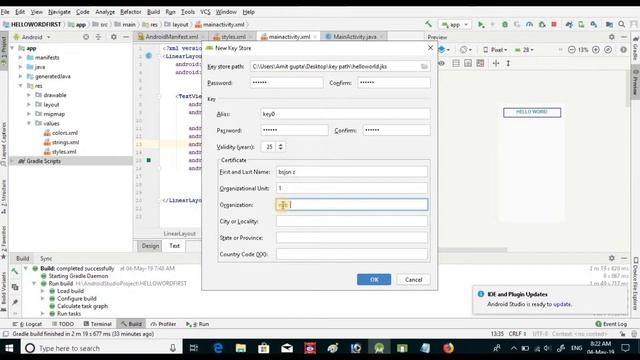Click the microphone icon in taskbar search

pos(173,348)
